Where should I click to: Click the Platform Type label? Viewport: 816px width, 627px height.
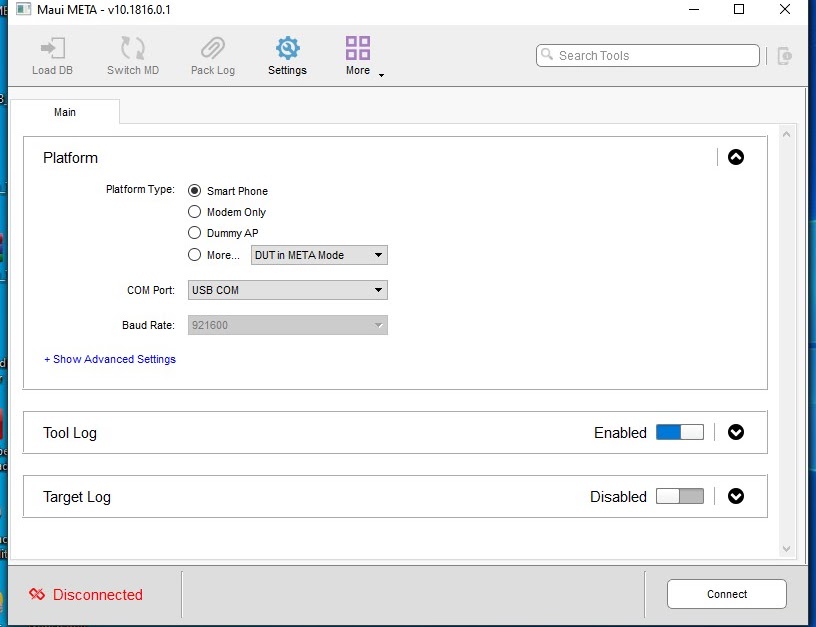click(x=141, y=189)
